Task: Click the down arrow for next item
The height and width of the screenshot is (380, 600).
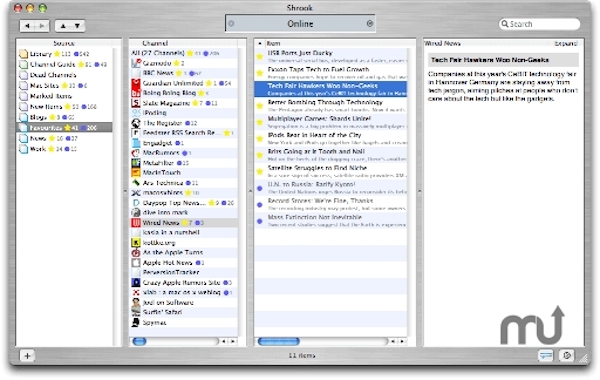Action: (x=77, y=26)
